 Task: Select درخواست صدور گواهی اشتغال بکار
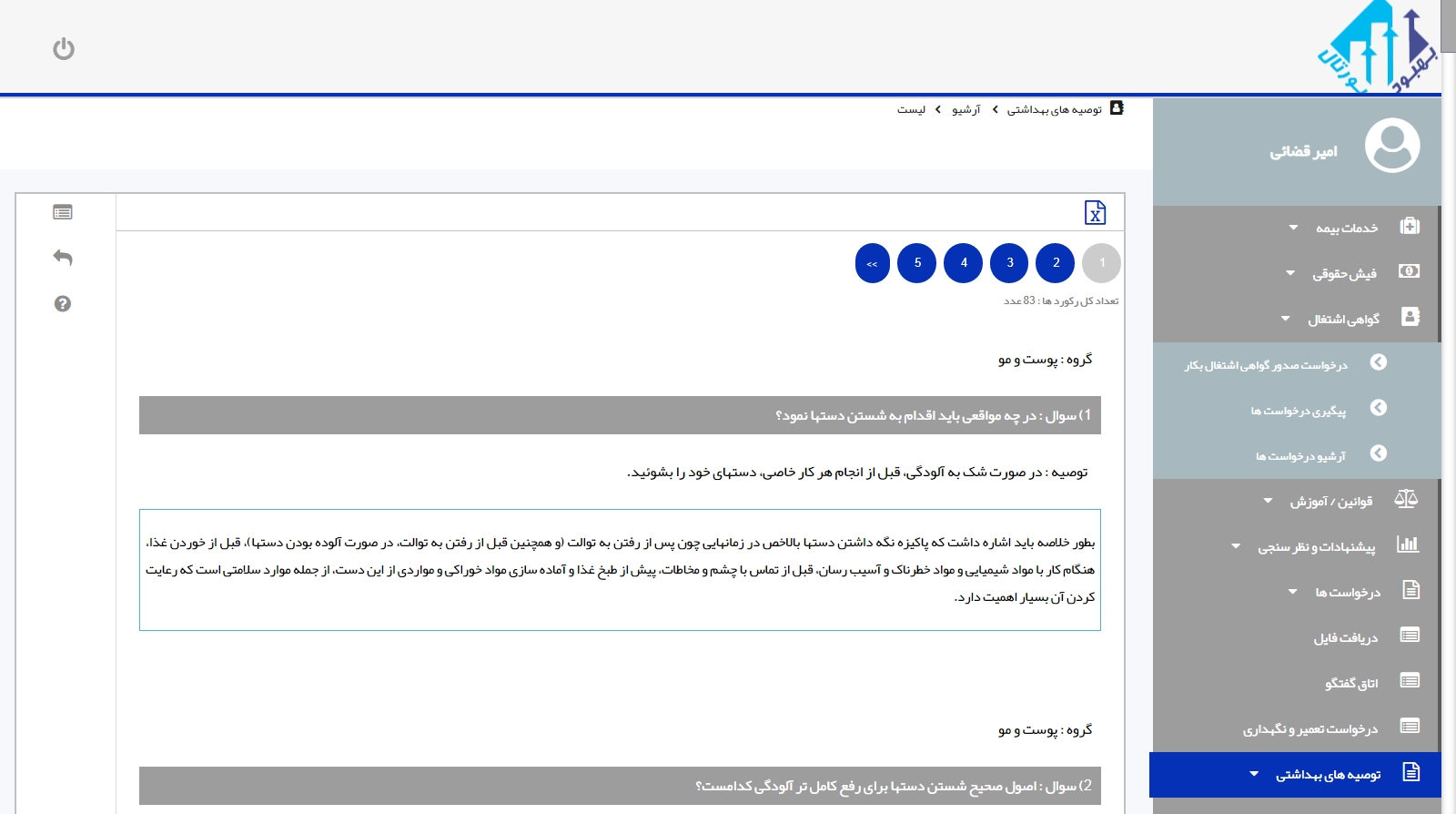pos(1266,365)
